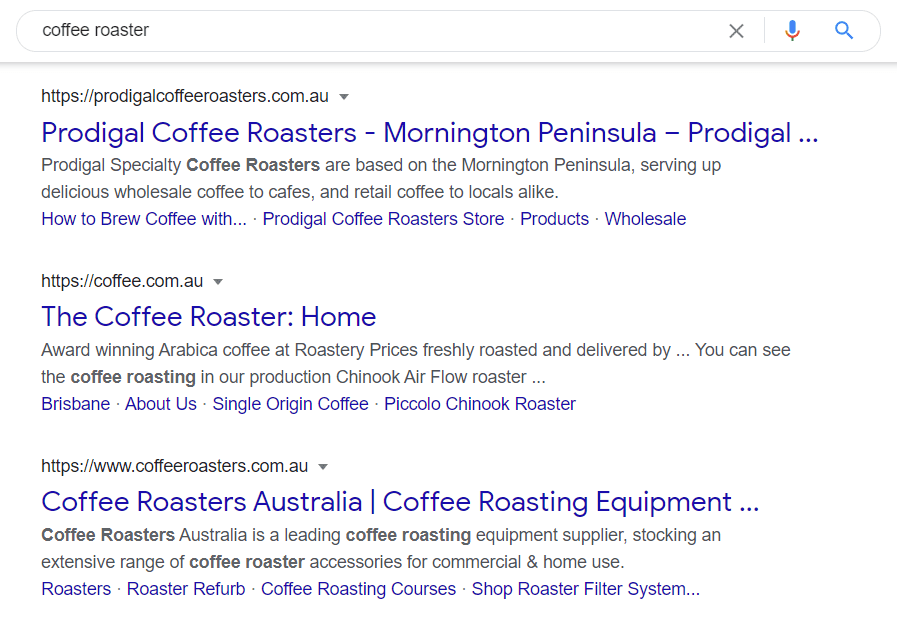Go to the Prodigal Coffee Roasters Store sitelink
The height and width of the screenshot is (625, 897).
[x=383, y=219]
